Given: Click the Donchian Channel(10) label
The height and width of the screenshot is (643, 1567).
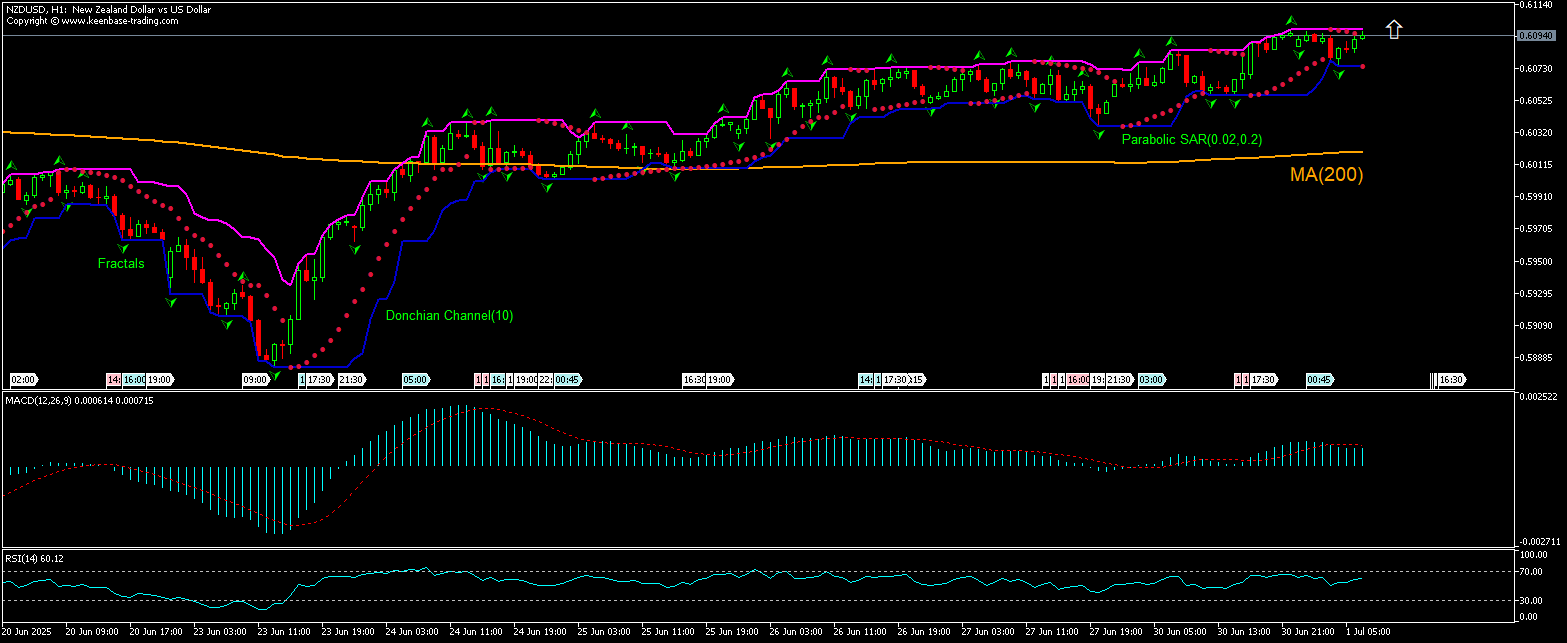Looking at the screenshot, I should tap(449, 315).
